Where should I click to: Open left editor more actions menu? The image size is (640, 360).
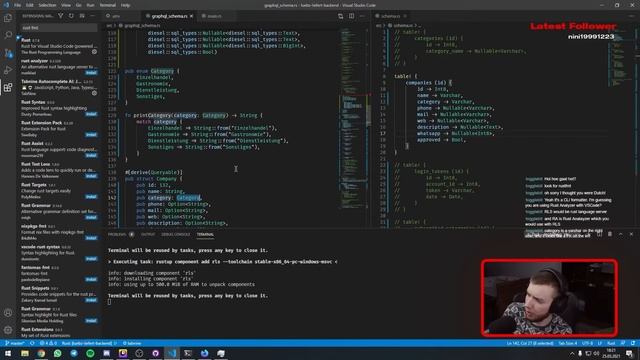(362, 16)
